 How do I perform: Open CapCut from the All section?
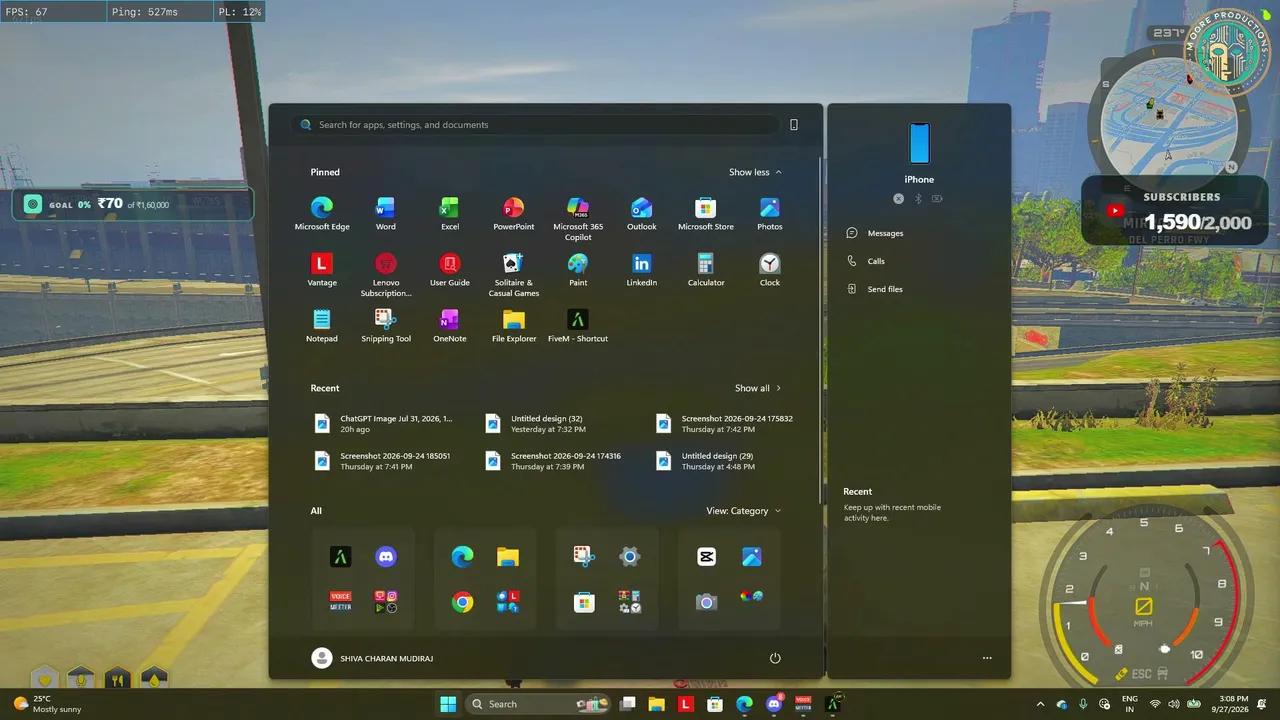click(707, 557)
